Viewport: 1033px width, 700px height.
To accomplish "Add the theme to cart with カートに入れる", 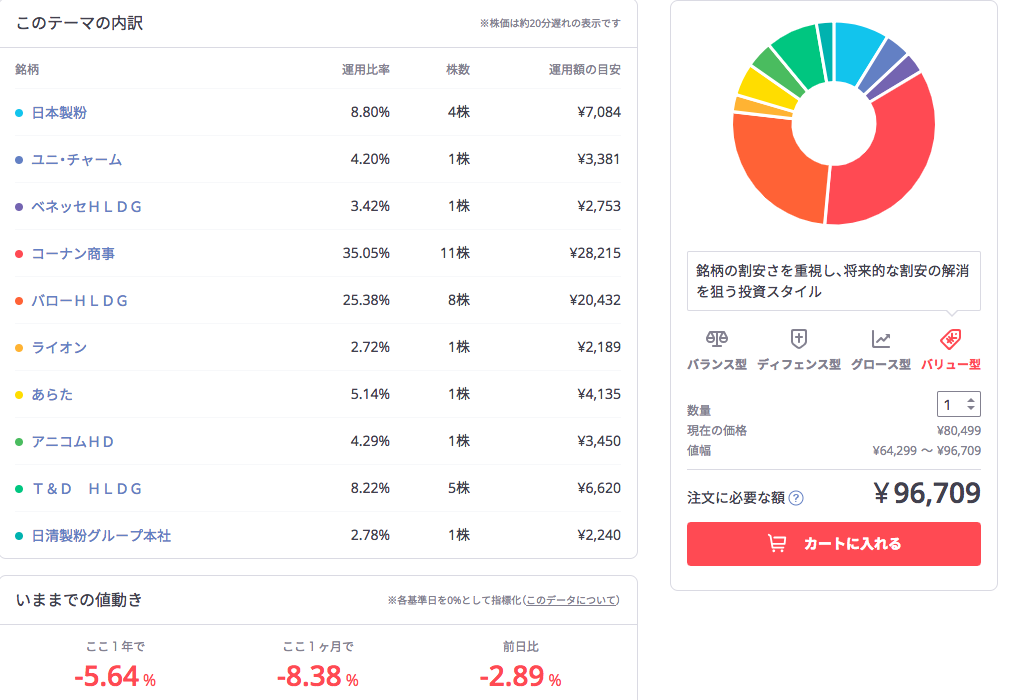I will tap(833, 544).
